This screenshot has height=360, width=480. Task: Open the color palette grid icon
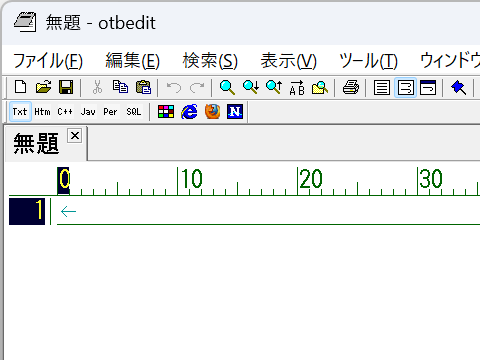coord(166,112)
